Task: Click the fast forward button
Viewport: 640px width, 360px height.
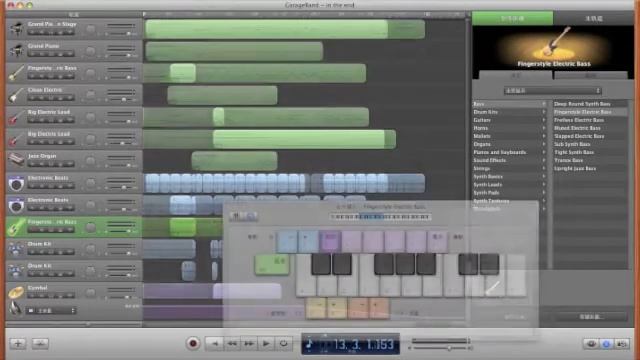Action: [x=249, y=344]
